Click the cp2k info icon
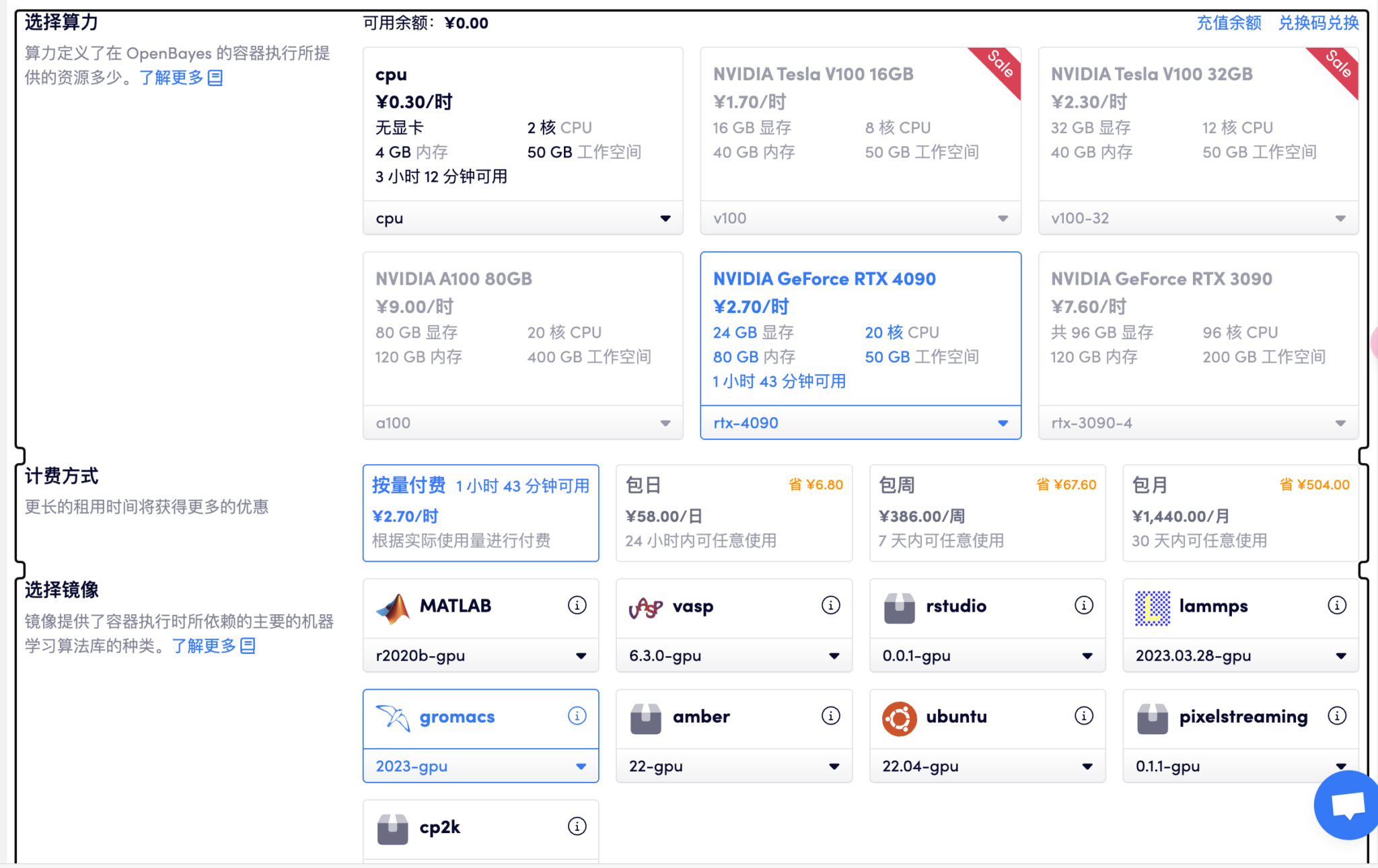Screen dimensions: 1378x868 [577, 826]
